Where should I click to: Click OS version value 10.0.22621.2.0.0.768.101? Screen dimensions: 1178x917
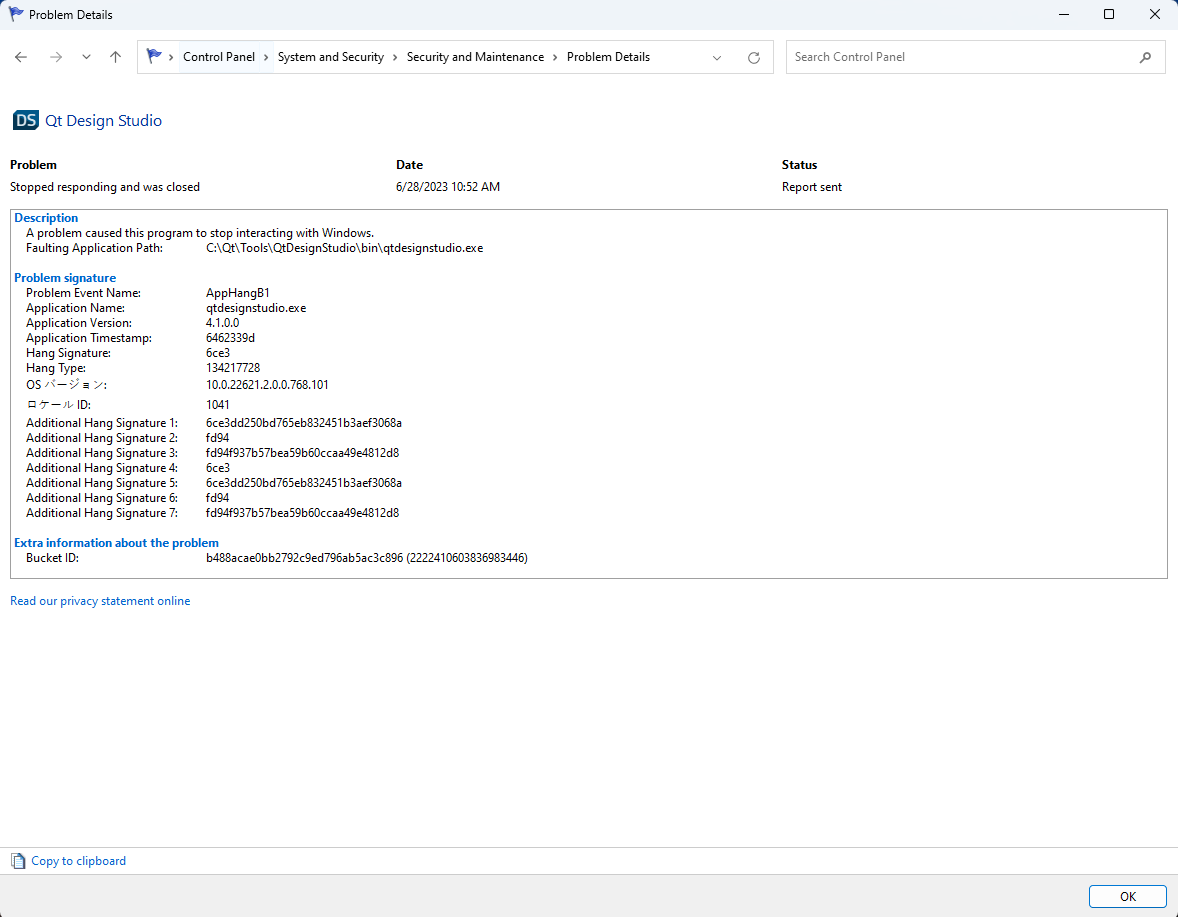pyautogui.click(x=267, y=385)
